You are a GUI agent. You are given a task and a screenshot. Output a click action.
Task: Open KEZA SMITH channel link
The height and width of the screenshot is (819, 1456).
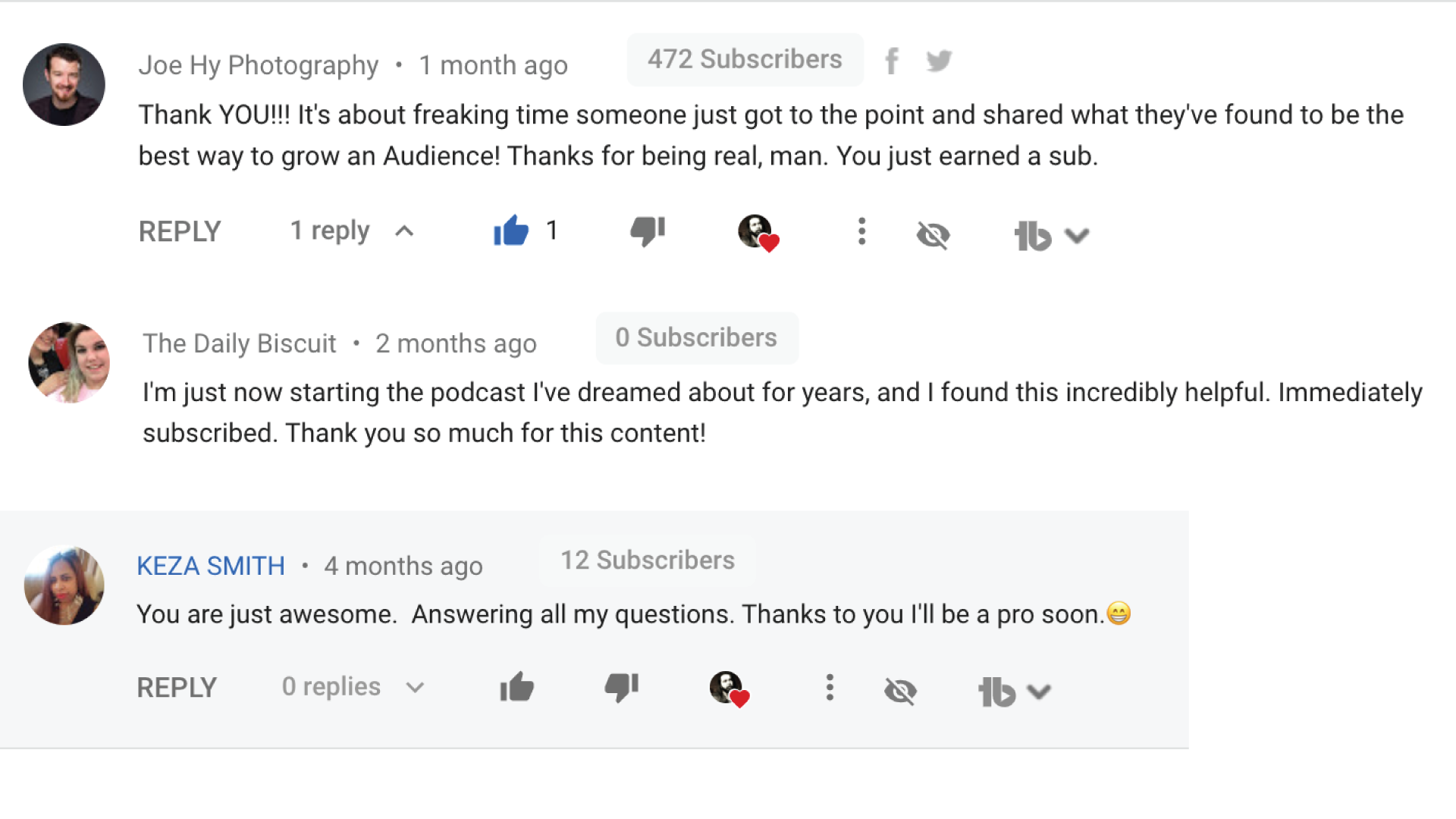click(x=211, y=566)
